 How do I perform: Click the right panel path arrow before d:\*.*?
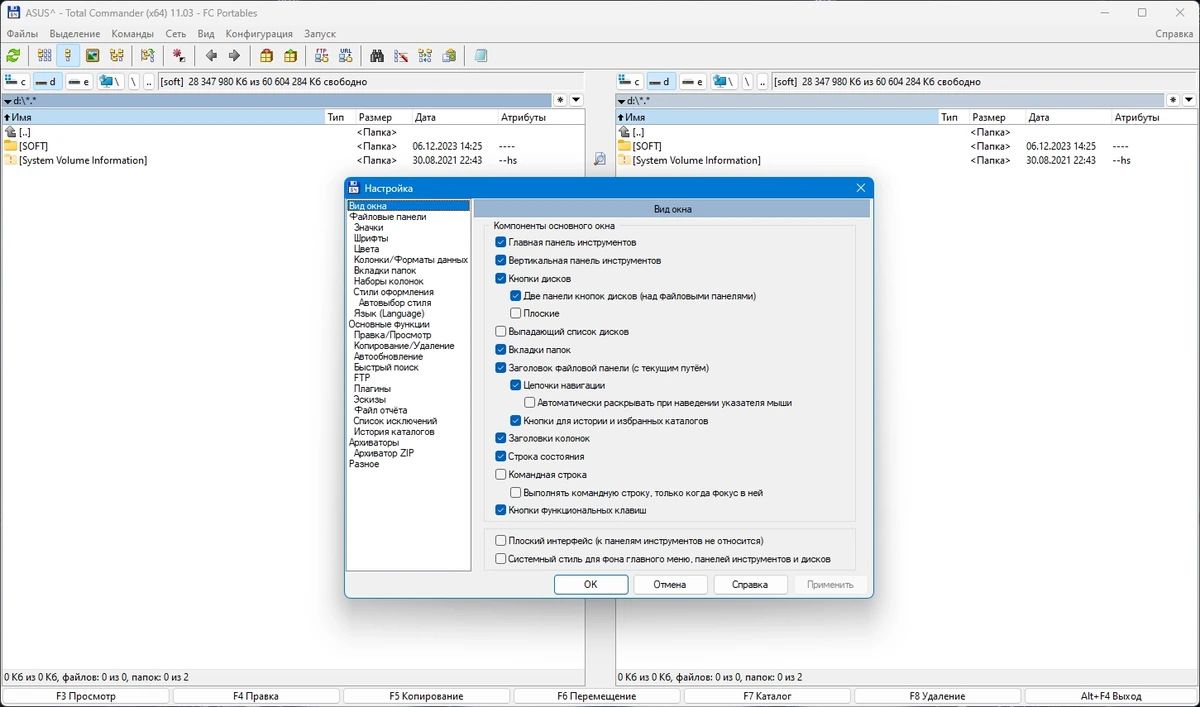tap(622, 101)
